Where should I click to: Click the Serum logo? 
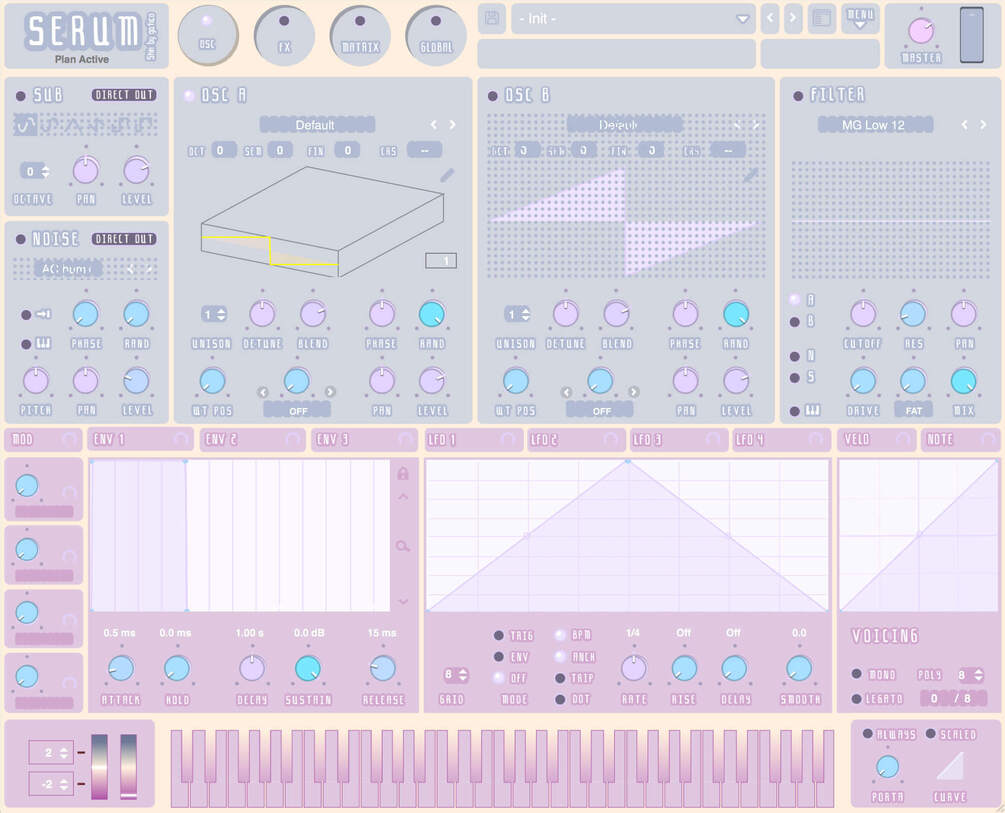(83, 31)
